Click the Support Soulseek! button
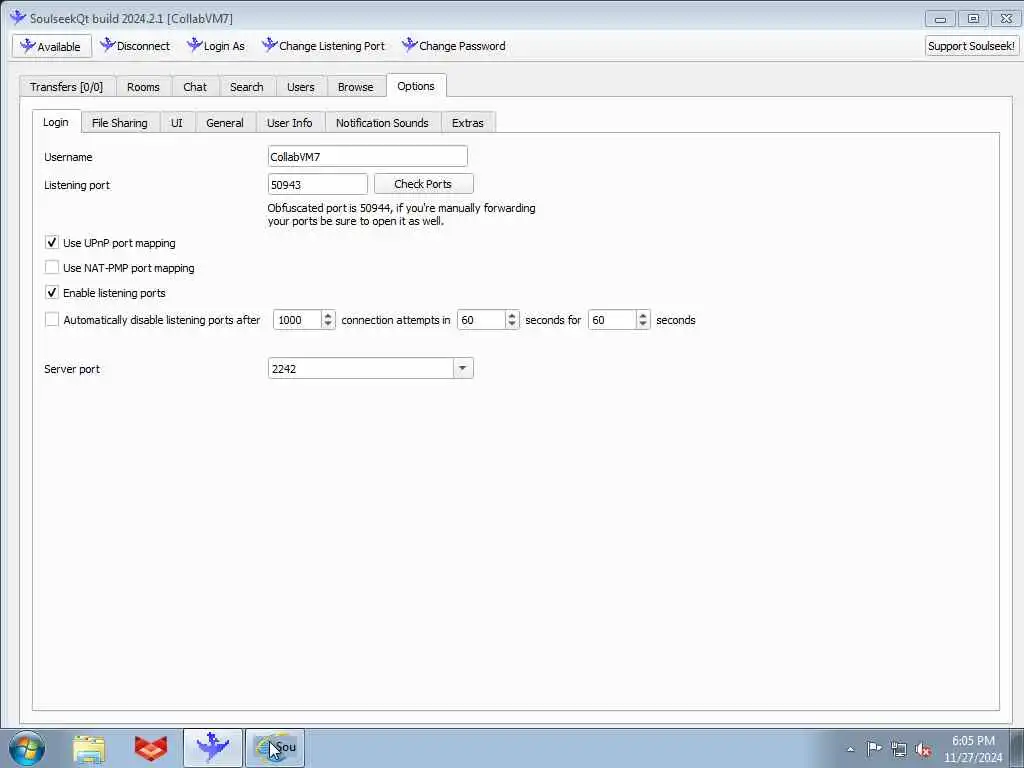 971,46
